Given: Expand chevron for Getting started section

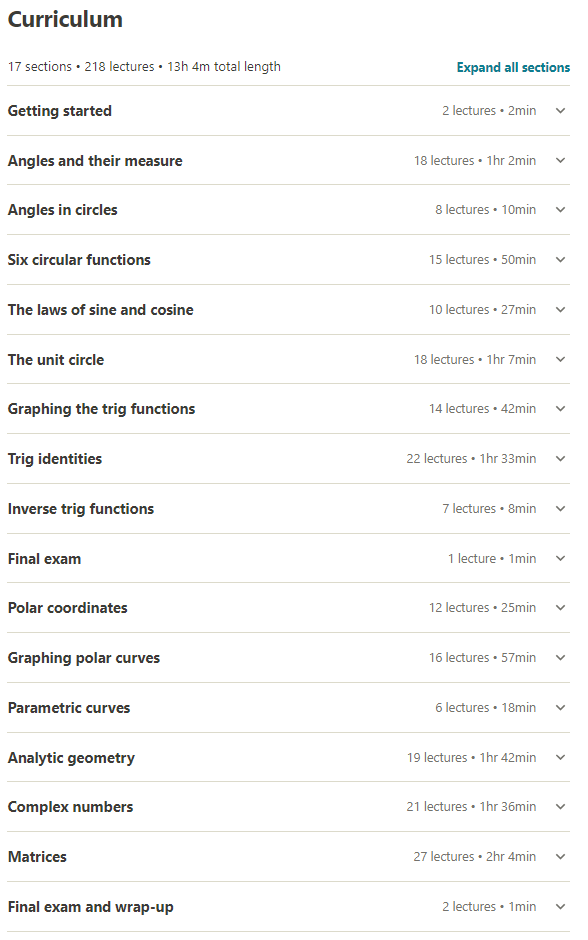Looking at the screenshot, I should (x=560, y=111).
